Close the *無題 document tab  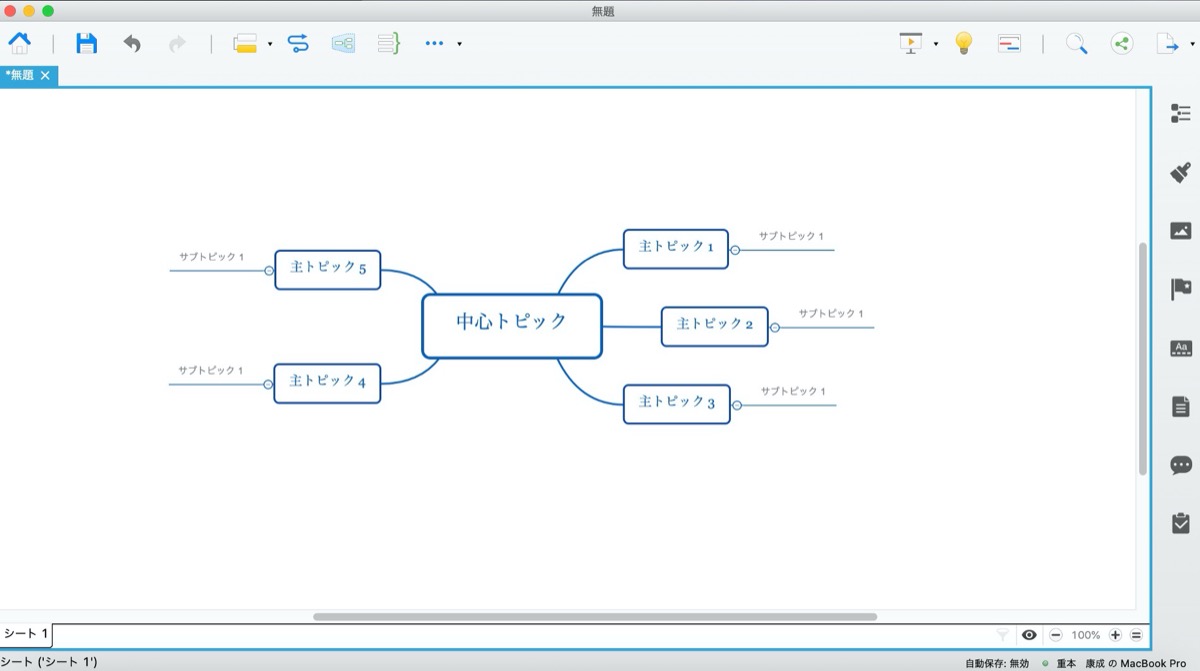click(x=45, y=75)
